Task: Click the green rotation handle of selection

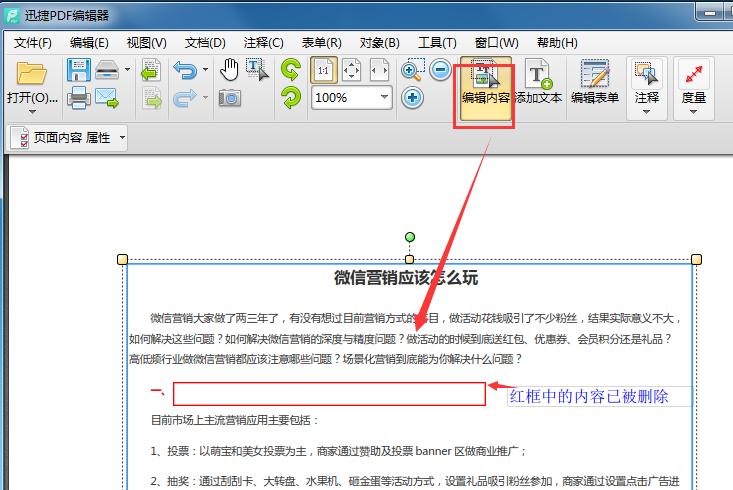Action: 410,238
